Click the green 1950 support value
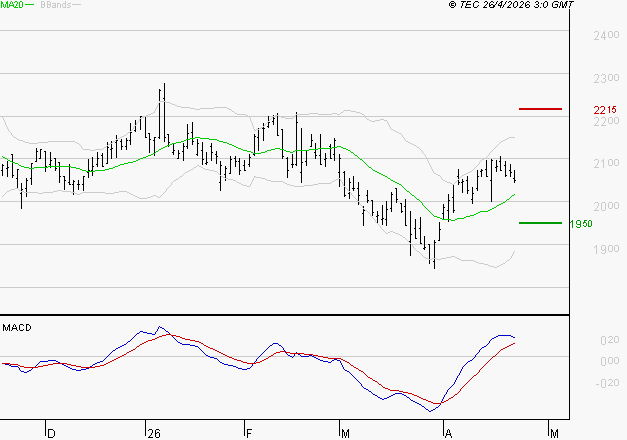The height and width of the screenshot is (440, 627). pos(581,224)
